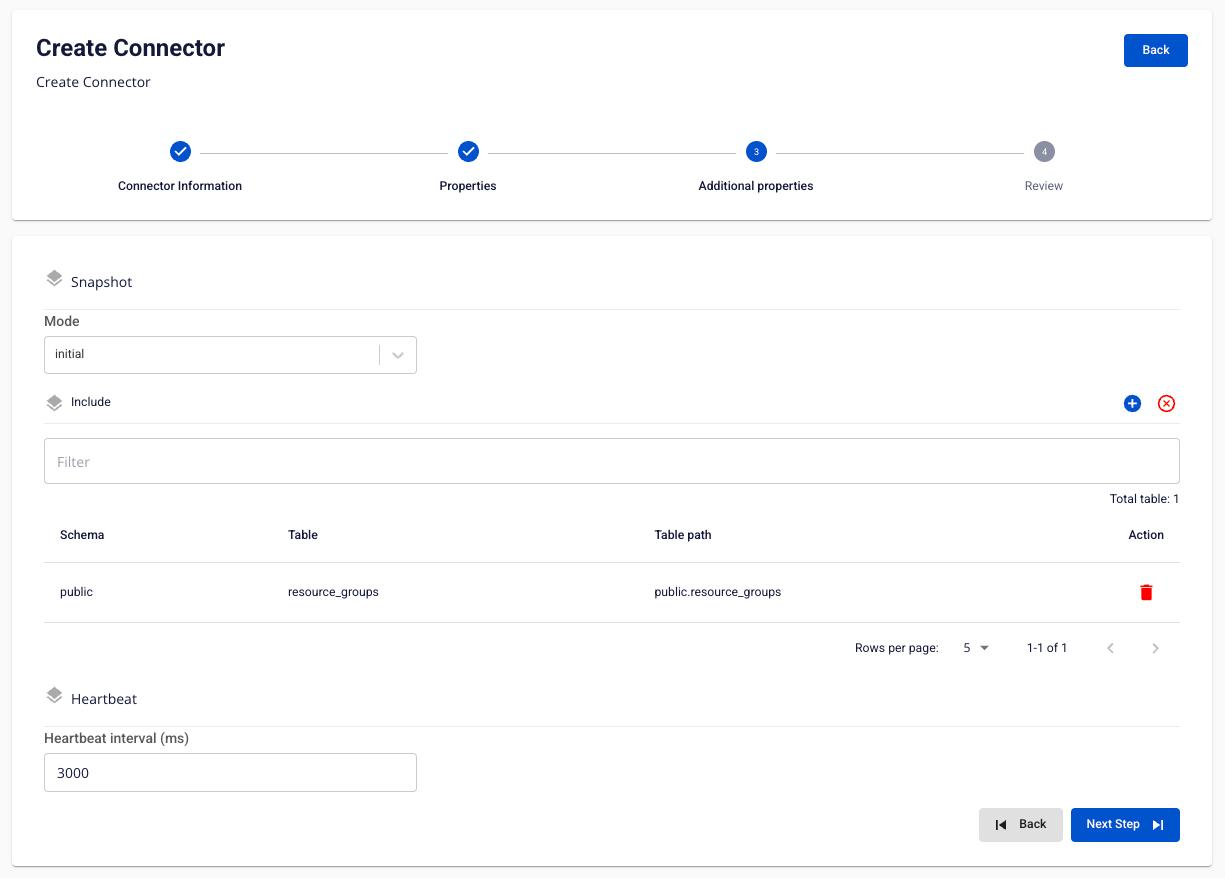Click the blue add include table icon
This screenshot has height=878, width=1225.
1132,403
